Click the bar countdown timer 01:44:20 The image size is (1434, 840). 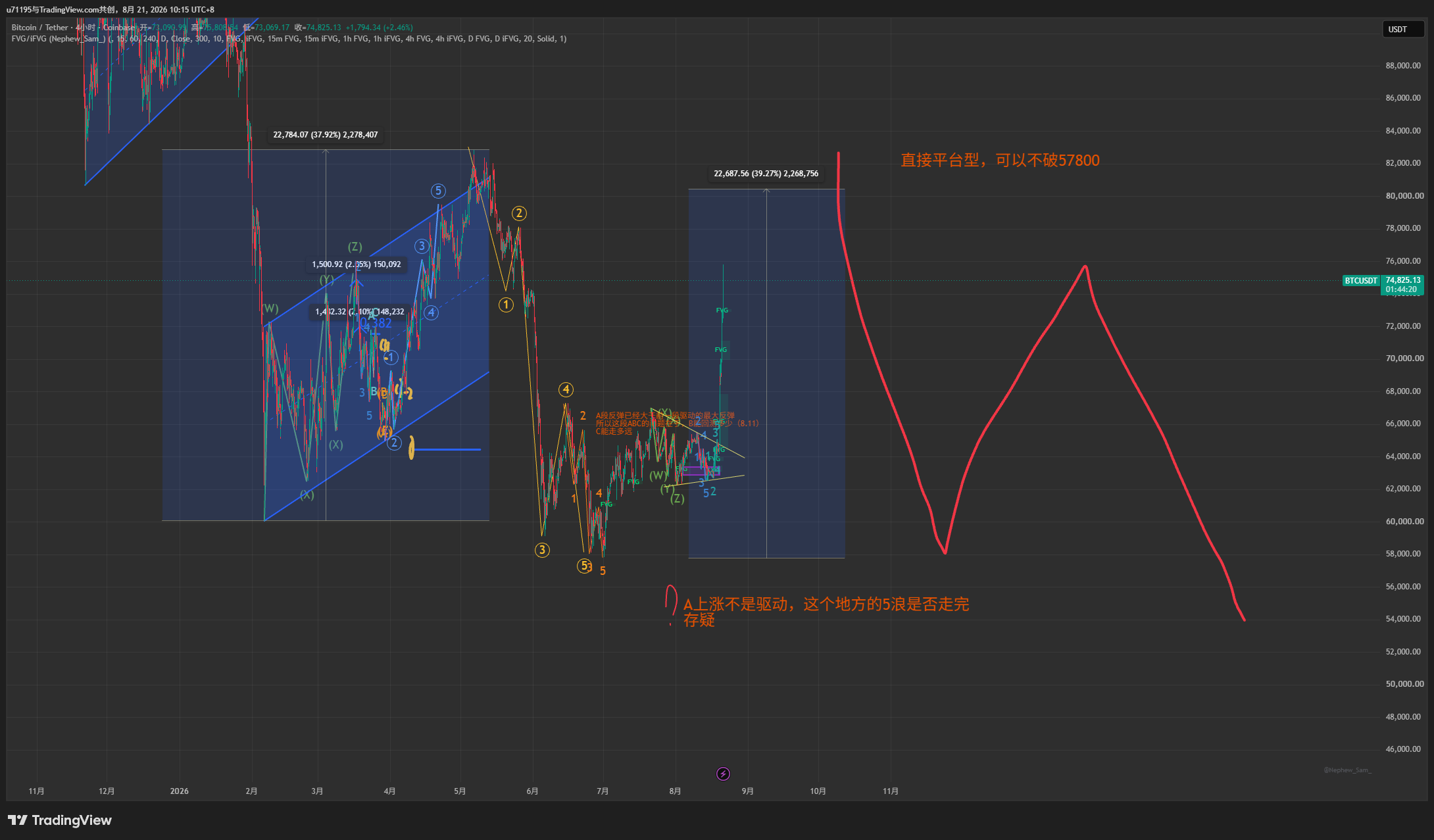tap(1401, 289)
